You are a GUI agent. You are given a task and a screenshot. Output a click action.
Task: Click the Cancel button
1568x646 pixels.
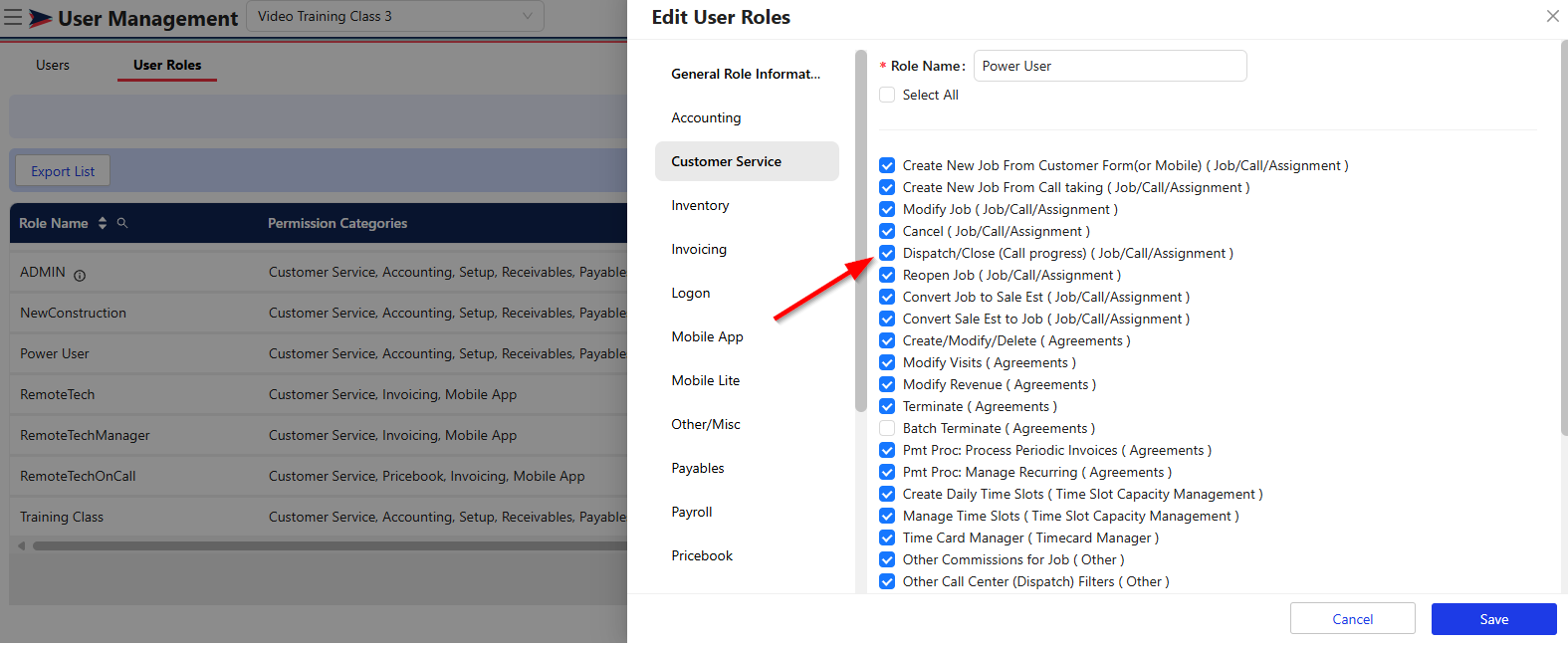[1352, 619]
